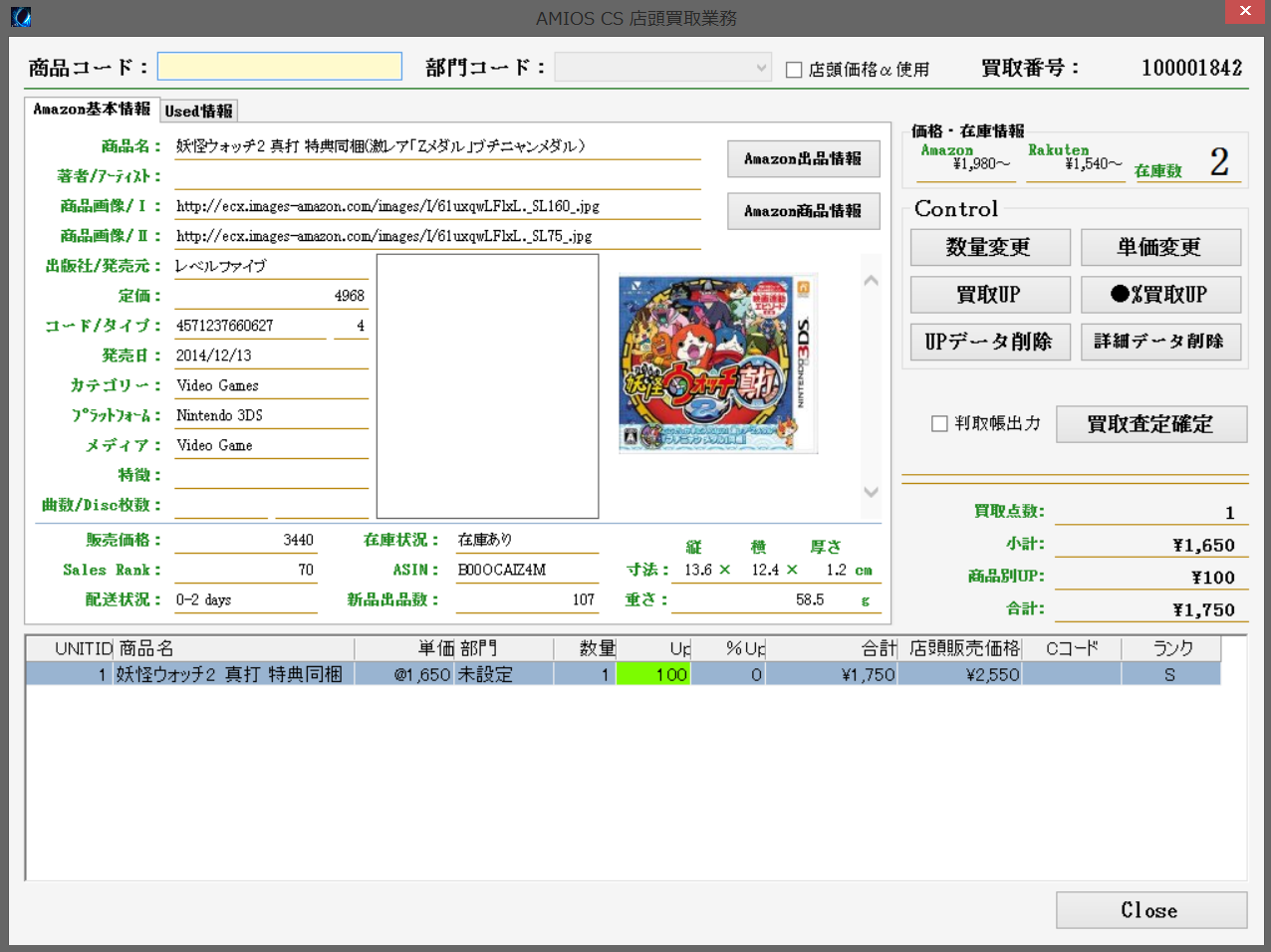Click the Close button at bottom
Screen dimensions: 1271x952
pos(1151,910)
